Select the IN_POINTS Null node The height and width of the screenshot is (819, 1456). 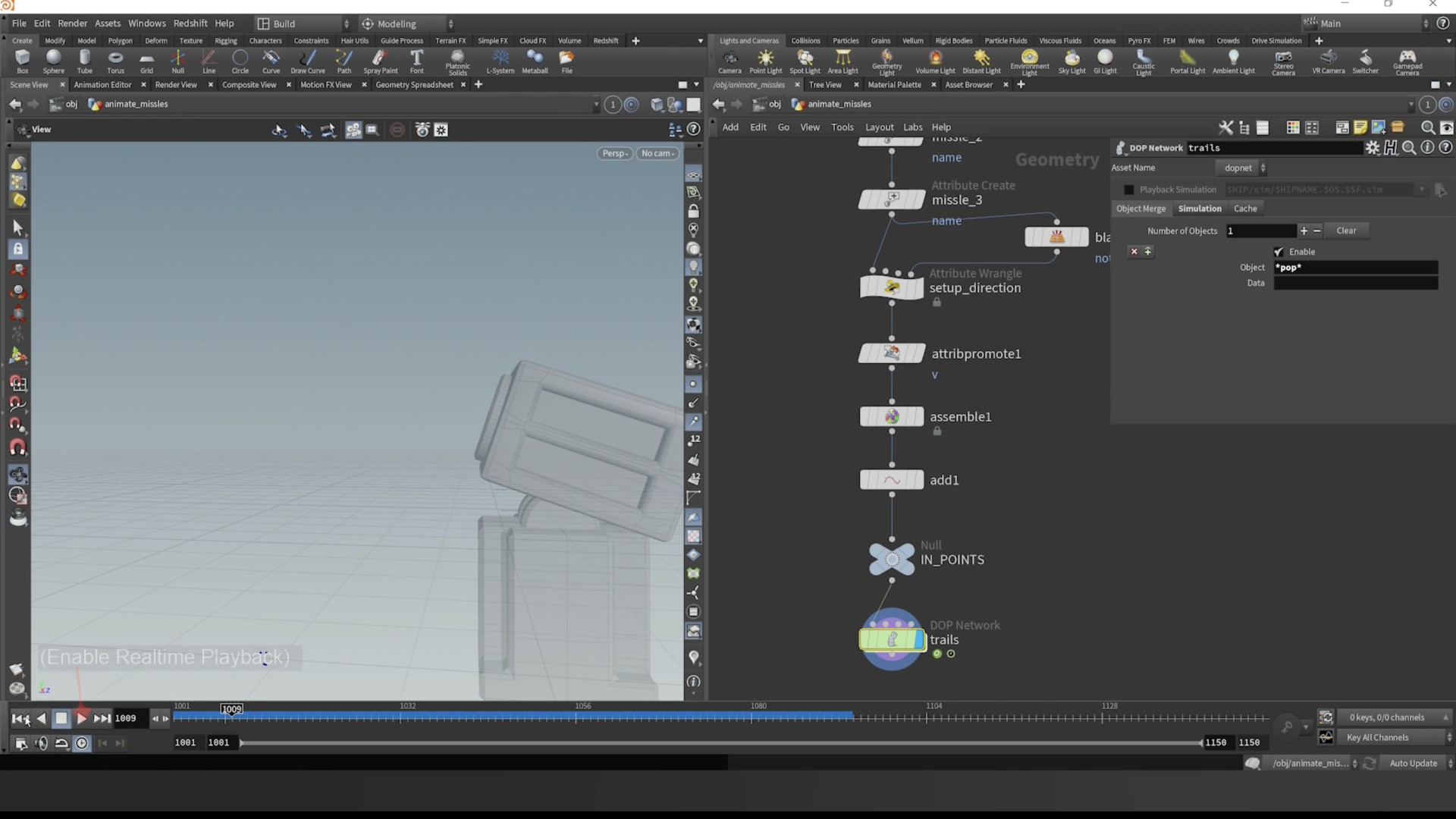click(x=892, y=559)
